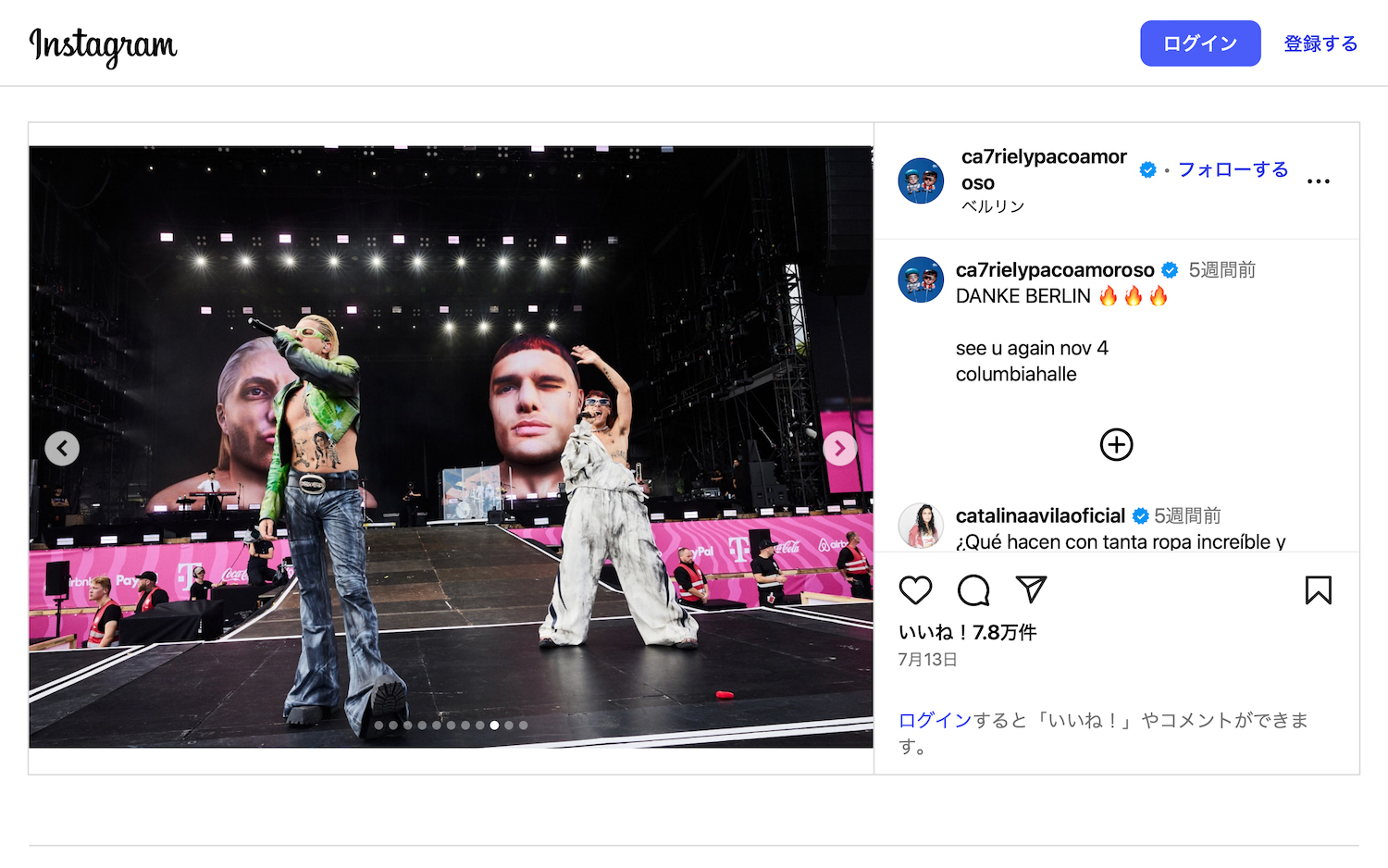Open the likes count いいね！7.8万件
The image size is (1388, 868).
click(x=967, y=632)
